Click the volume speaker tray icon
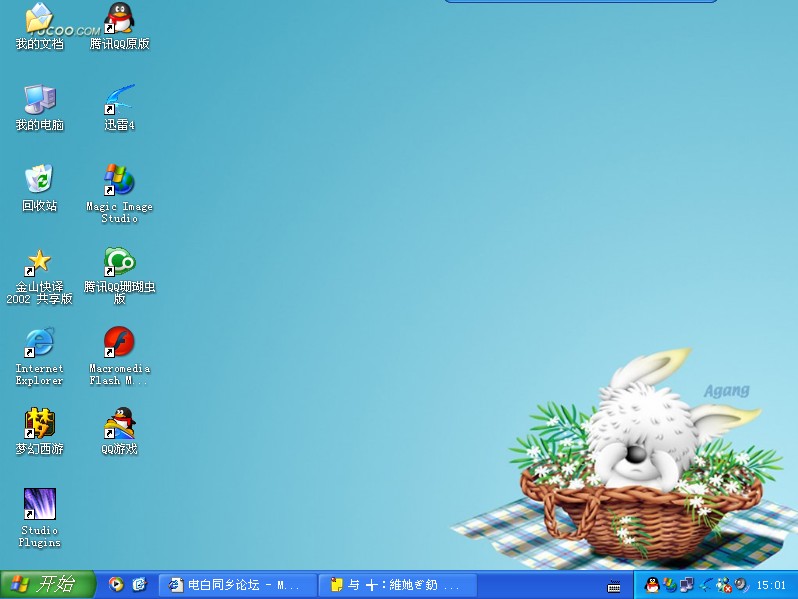The width and height of the screenshot is (798, 599). click(x=741, y=585)
